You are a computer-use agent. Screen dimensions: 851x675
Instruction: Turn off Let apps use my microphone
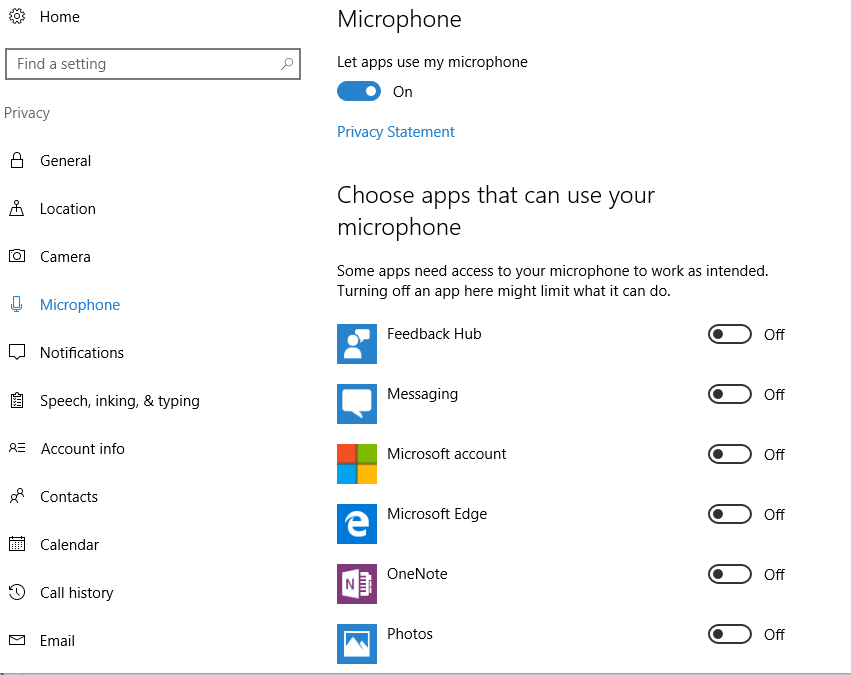(359, 91)
